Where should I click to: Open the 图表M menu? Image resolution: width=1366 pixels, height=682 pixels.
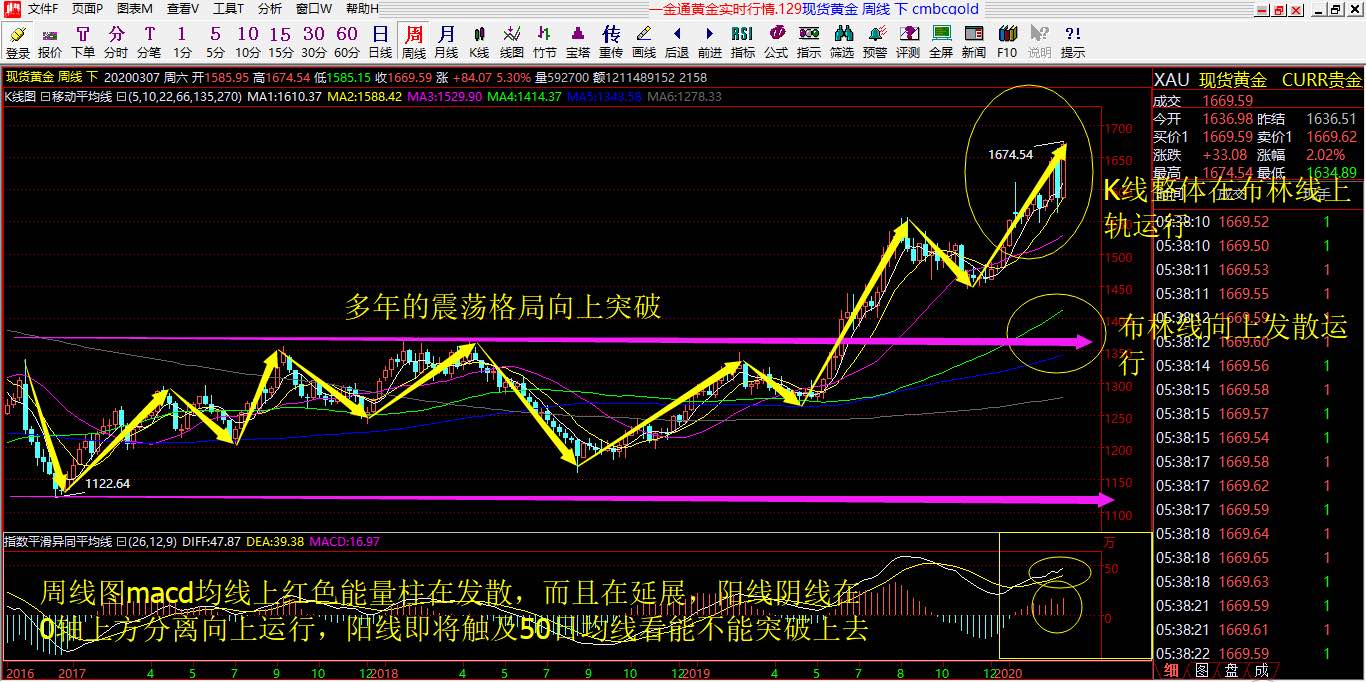(x=135, y=9)
